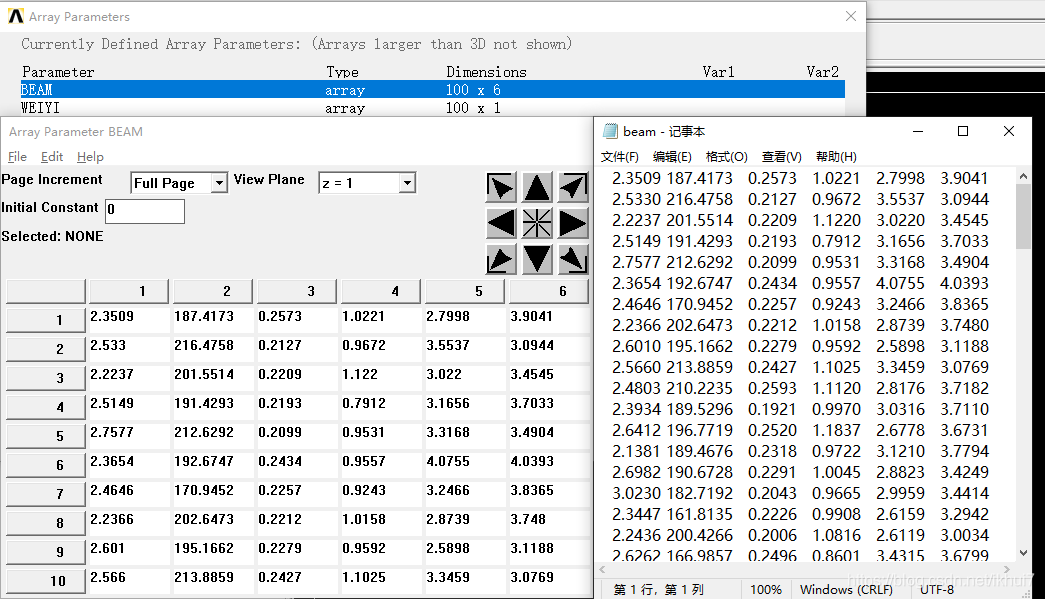Click the left arrow navigation button
The image size is (1045, 599).
[x=501, y=223]
